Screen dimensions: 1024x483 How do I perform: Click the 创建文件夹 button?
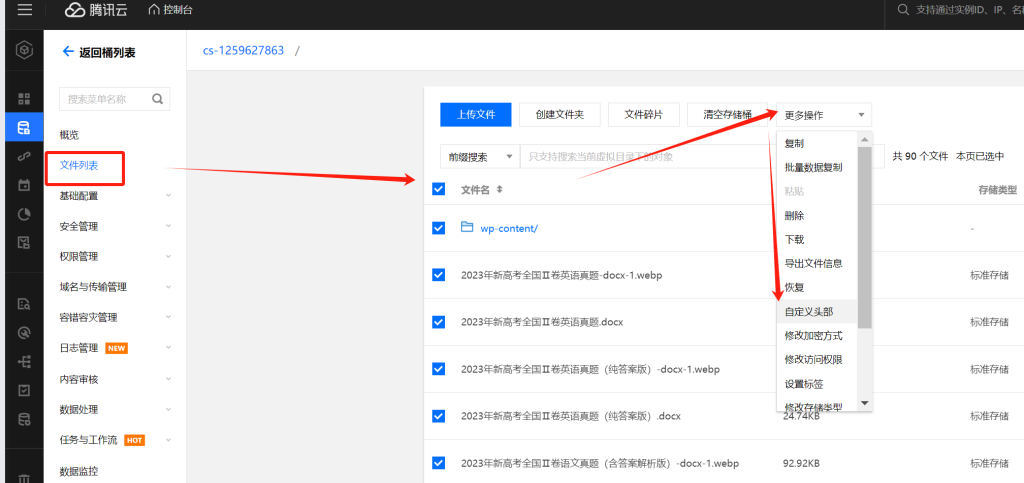pyautogui.click(x=560, y=115)
